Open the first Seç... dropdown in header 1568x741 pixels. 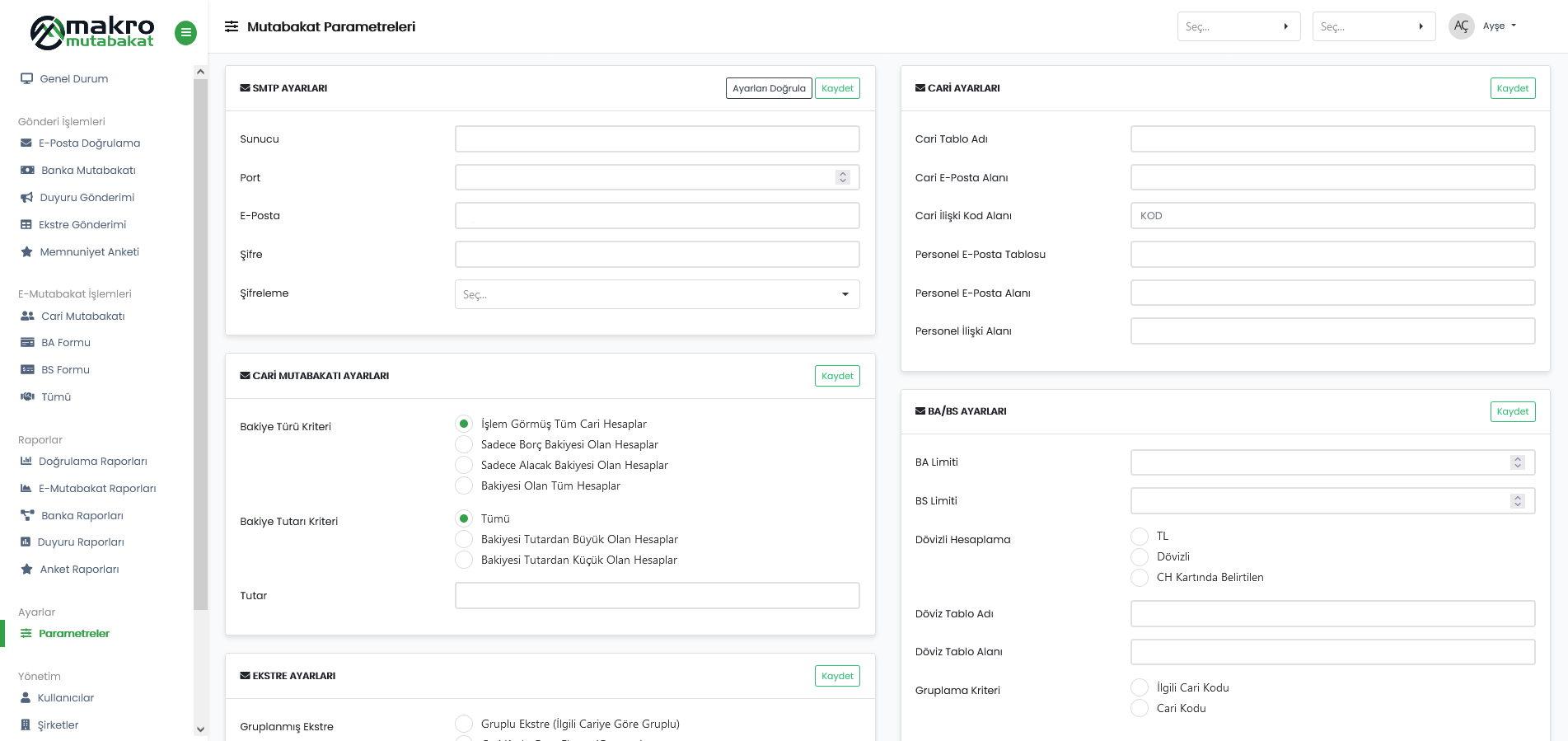coord(1238,26)
